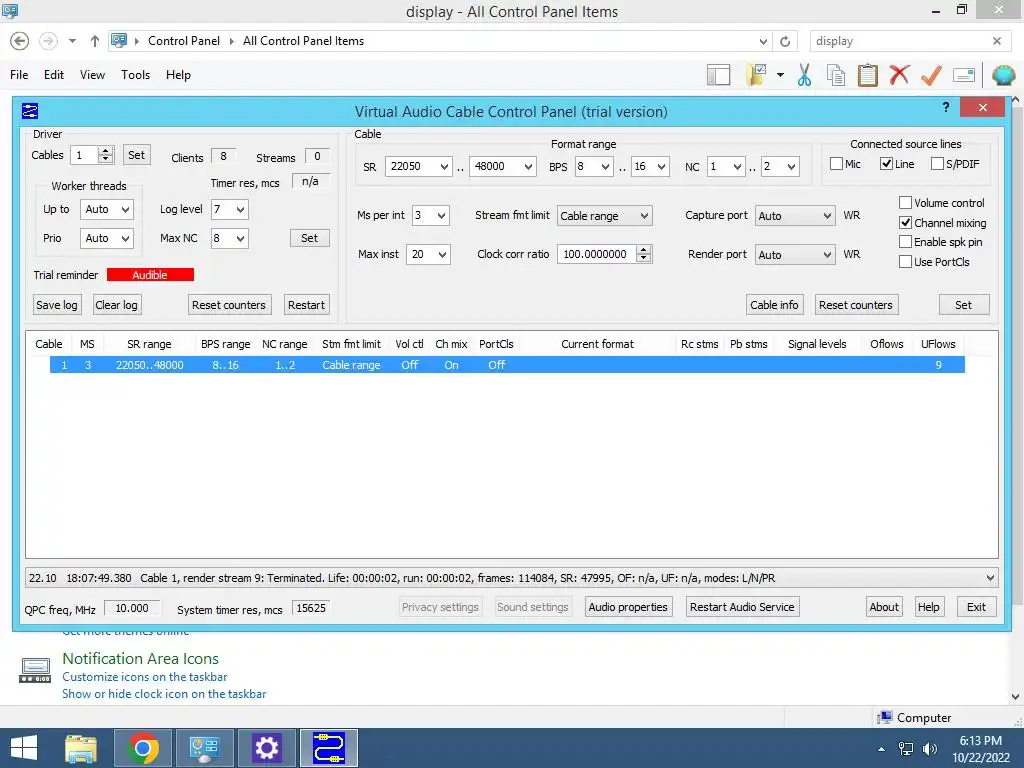Click the driver Restart button

(306, 305)
